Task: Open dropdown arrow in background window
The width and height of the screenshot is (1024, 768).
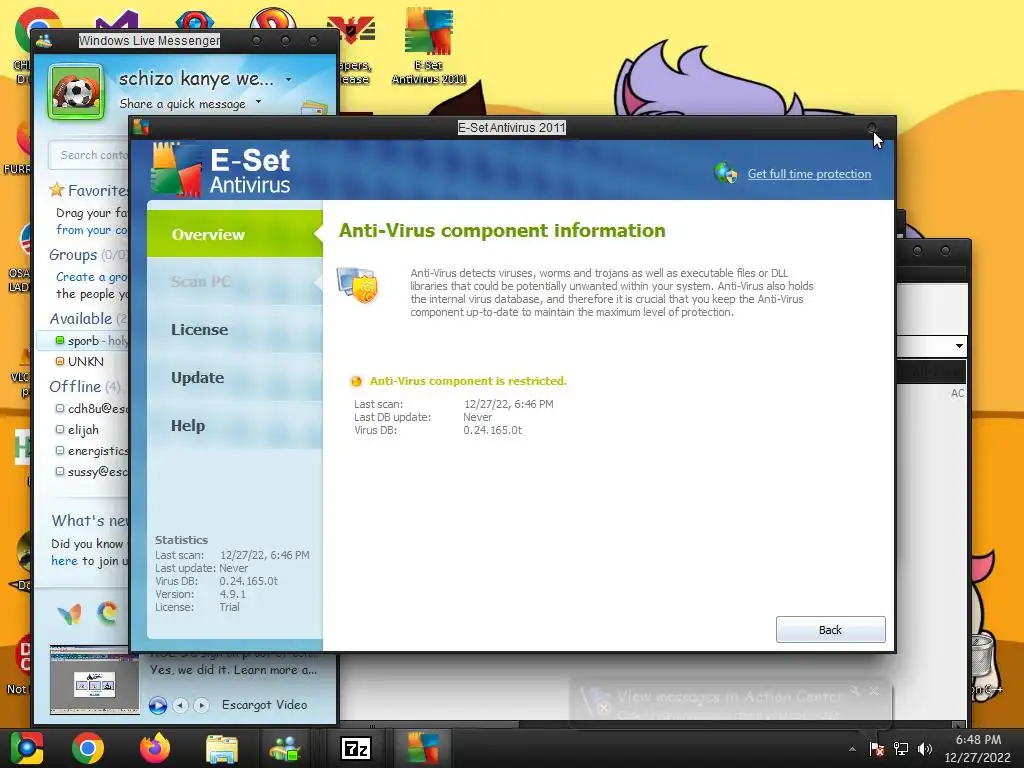Action: click(x=959, y=345)
